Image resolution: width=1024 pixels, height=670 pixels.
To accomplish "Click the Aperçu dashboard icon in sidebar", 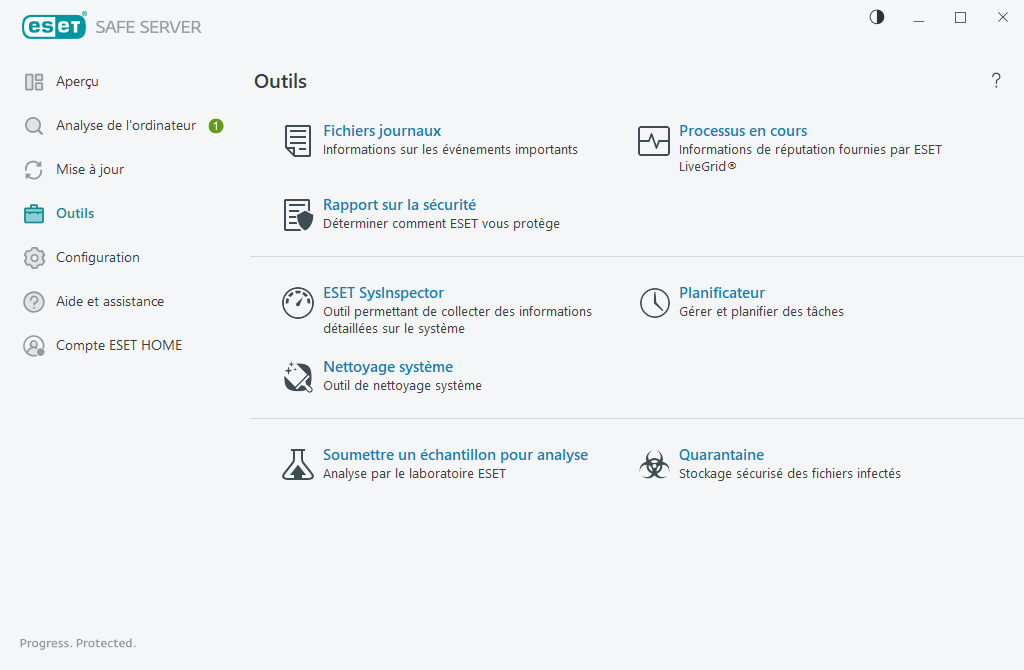I will coord(33,81).
